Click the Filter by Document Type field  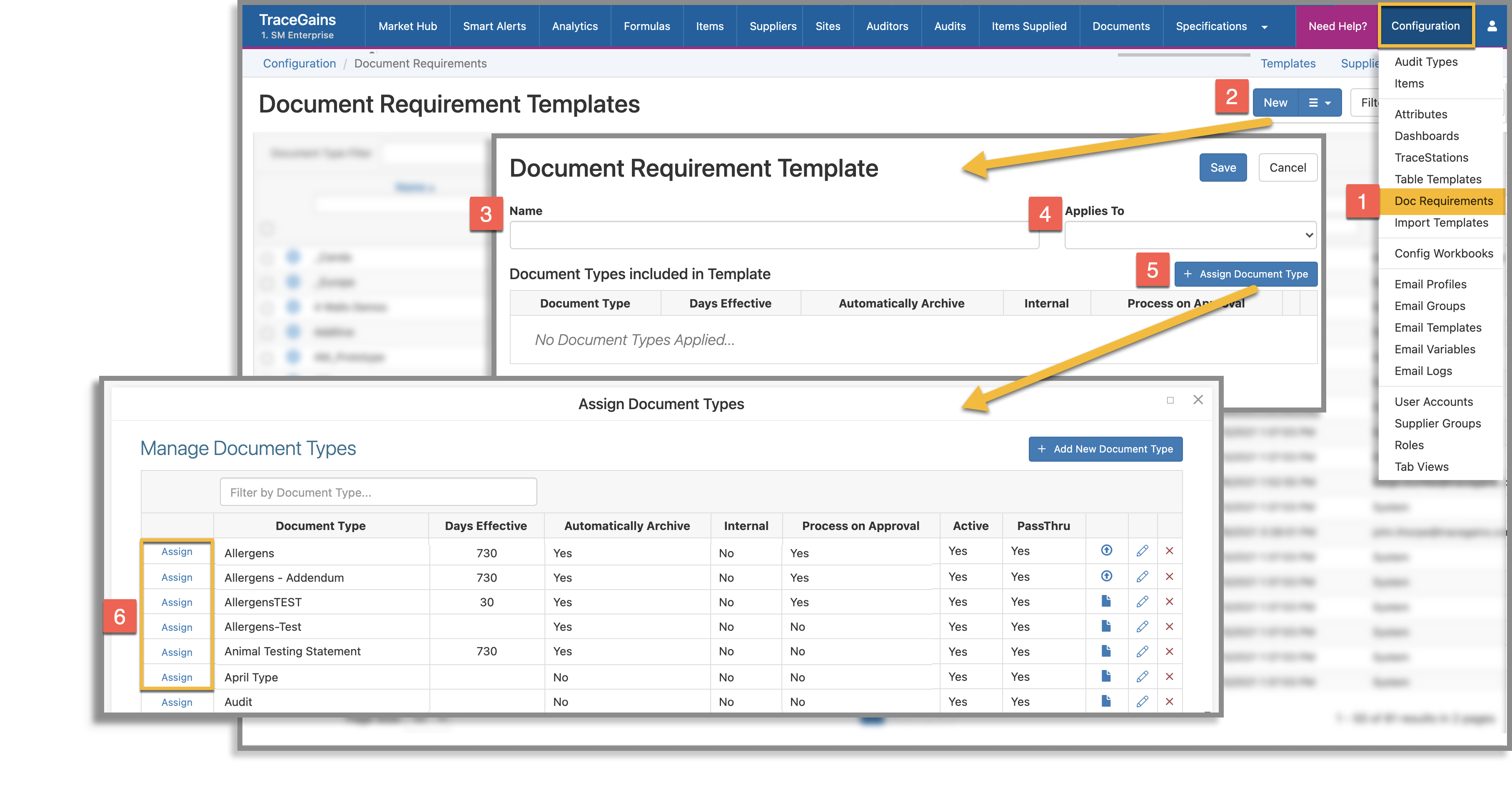tap(378, 492)
